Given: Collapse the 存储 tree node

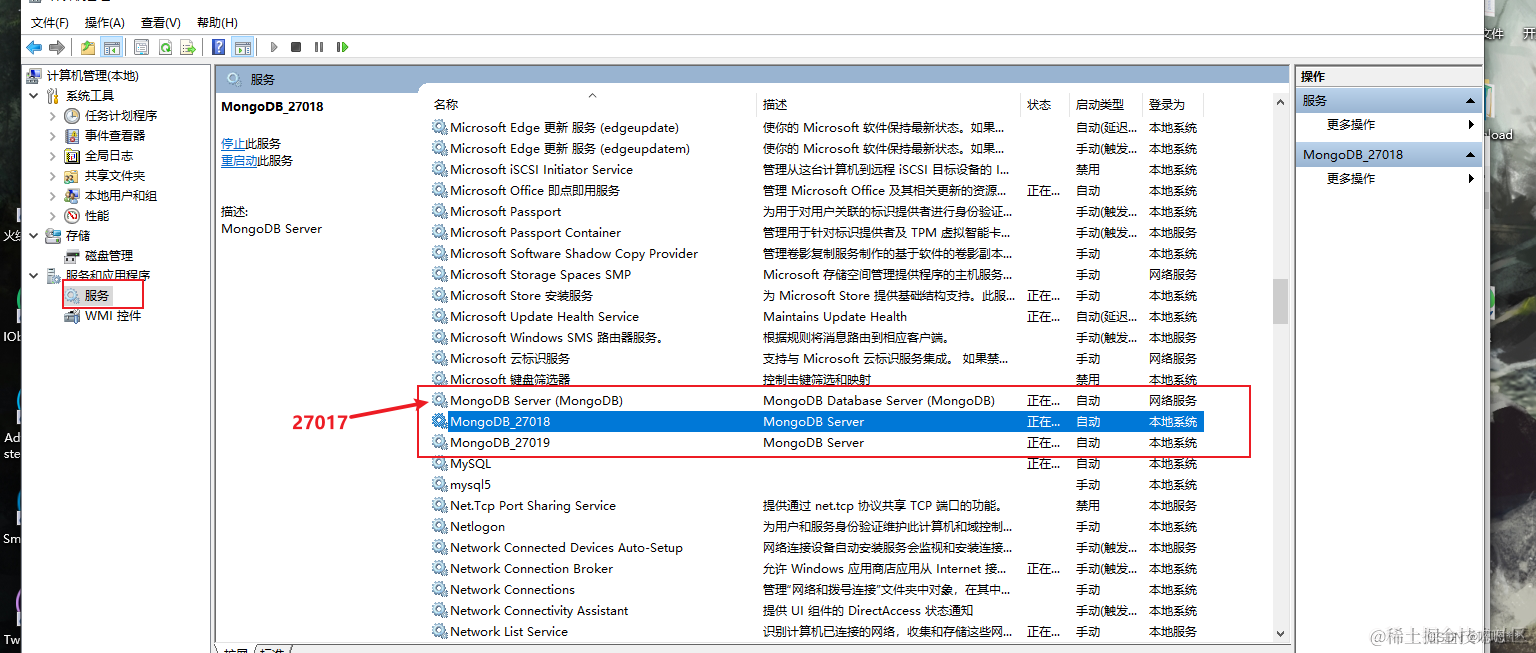Looking at the screenshot, I should click(35, 236).
